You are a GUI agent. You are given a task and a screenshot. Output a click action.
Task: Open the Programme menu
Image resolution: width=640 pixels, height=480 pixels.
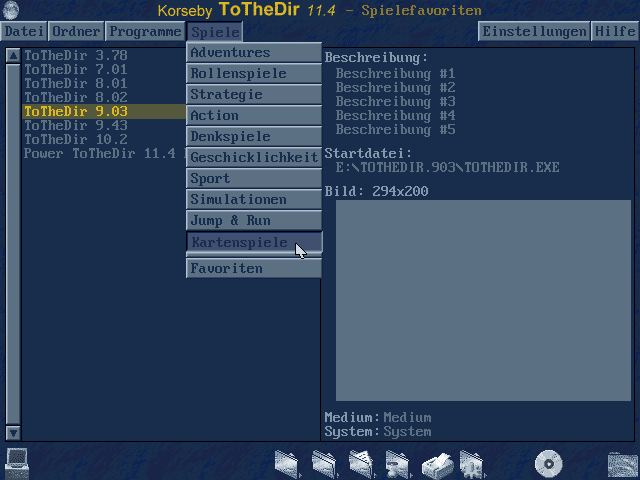[x=145, y=31]
